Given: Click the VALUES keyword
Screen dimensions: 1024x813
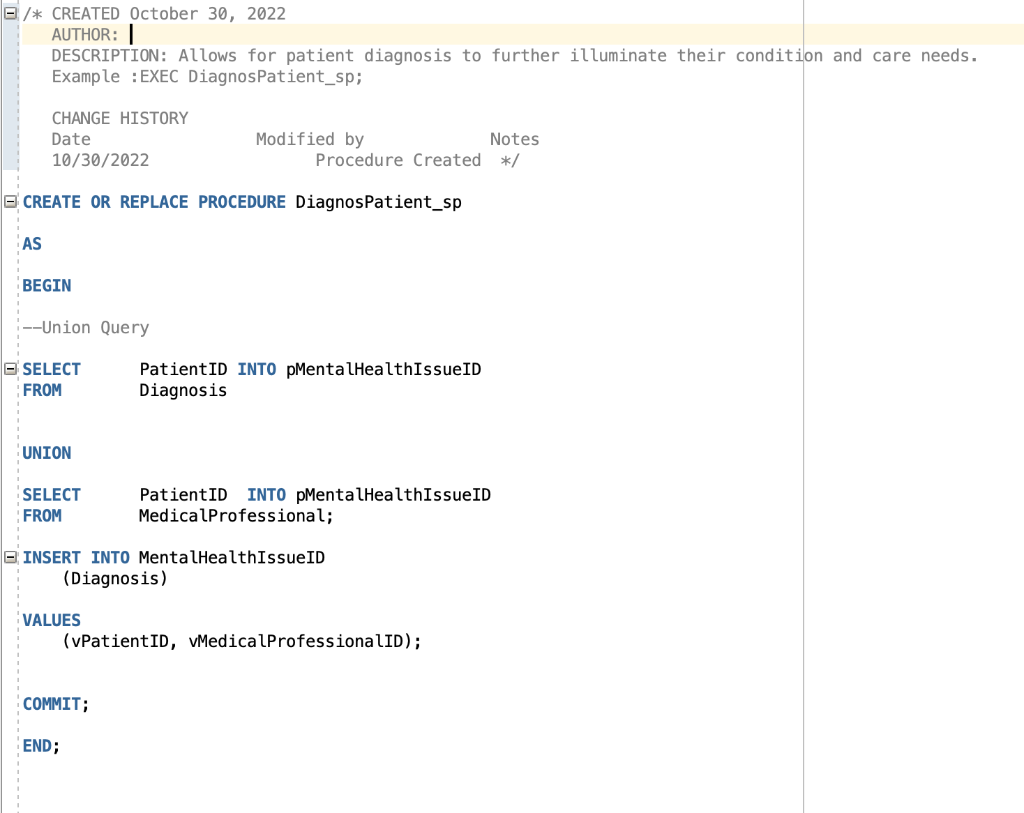Looking at the screenshot, I should click(51, 619).
